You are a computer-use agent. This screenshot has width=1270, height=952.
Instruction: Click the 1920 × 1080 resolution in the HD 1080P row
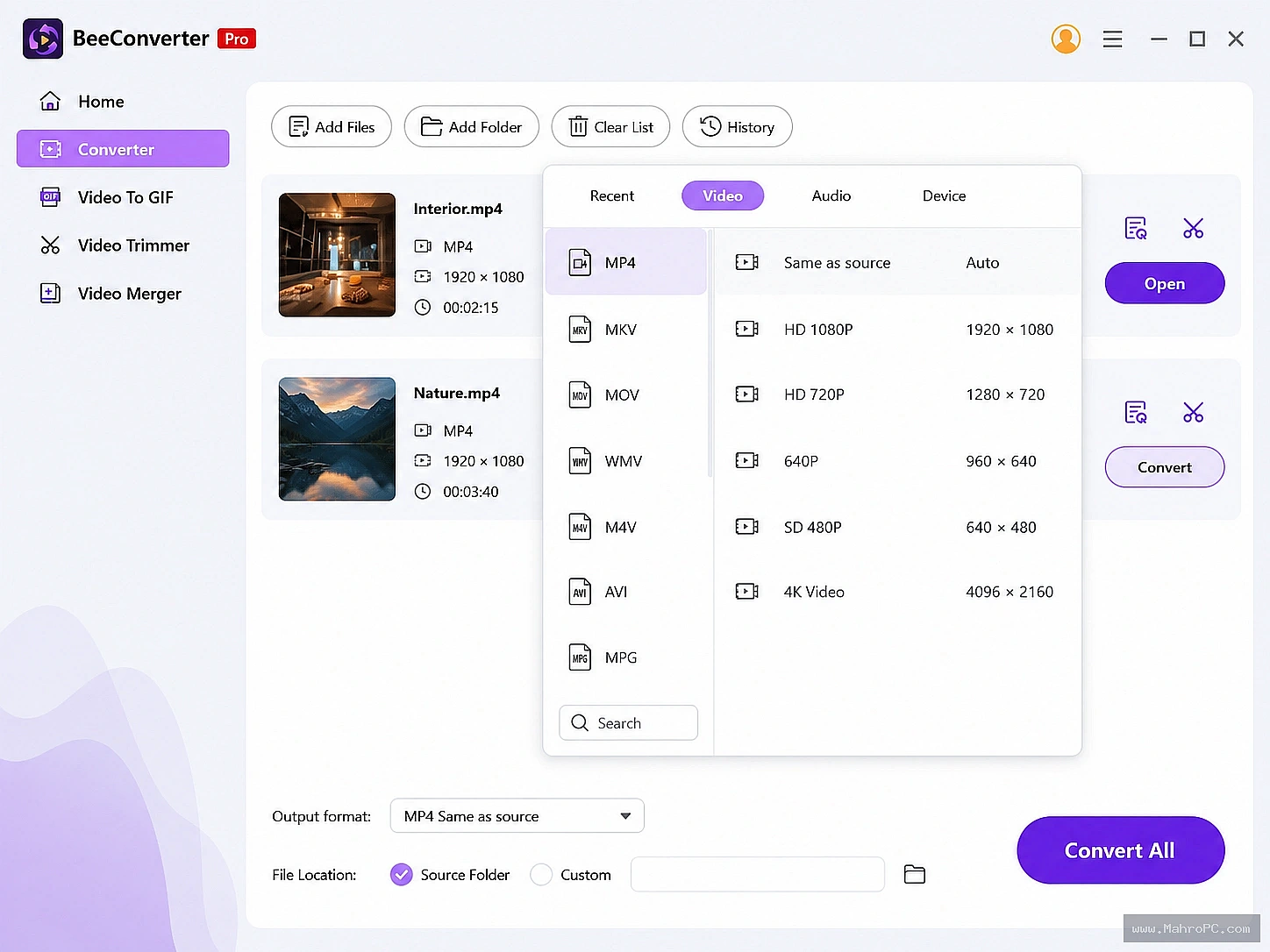(1010, 330)
